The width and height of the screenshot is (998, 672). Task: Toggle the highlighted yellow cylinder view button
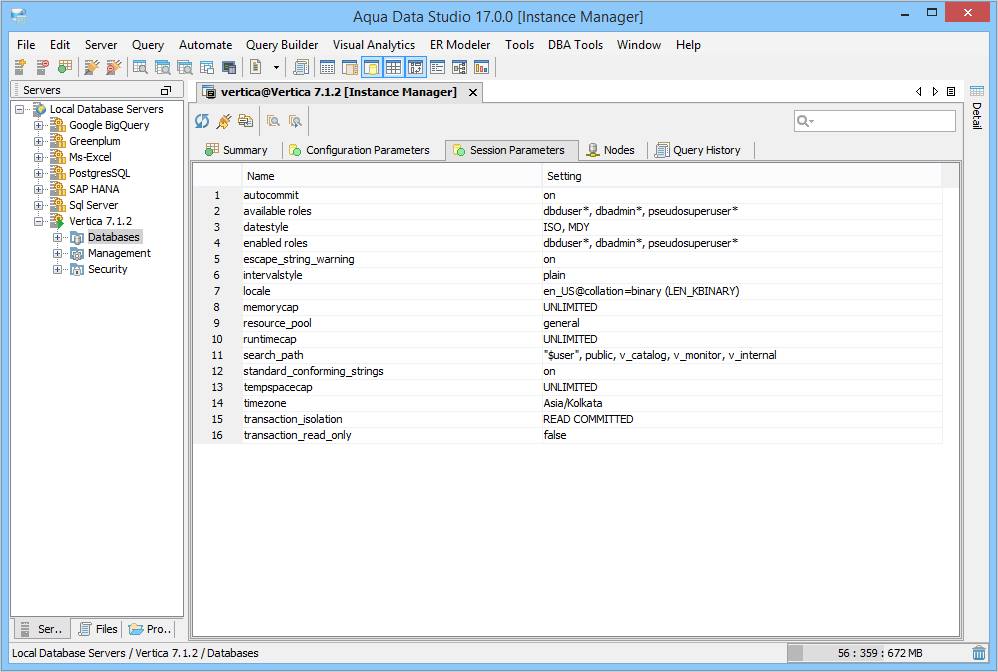(372, 67)
